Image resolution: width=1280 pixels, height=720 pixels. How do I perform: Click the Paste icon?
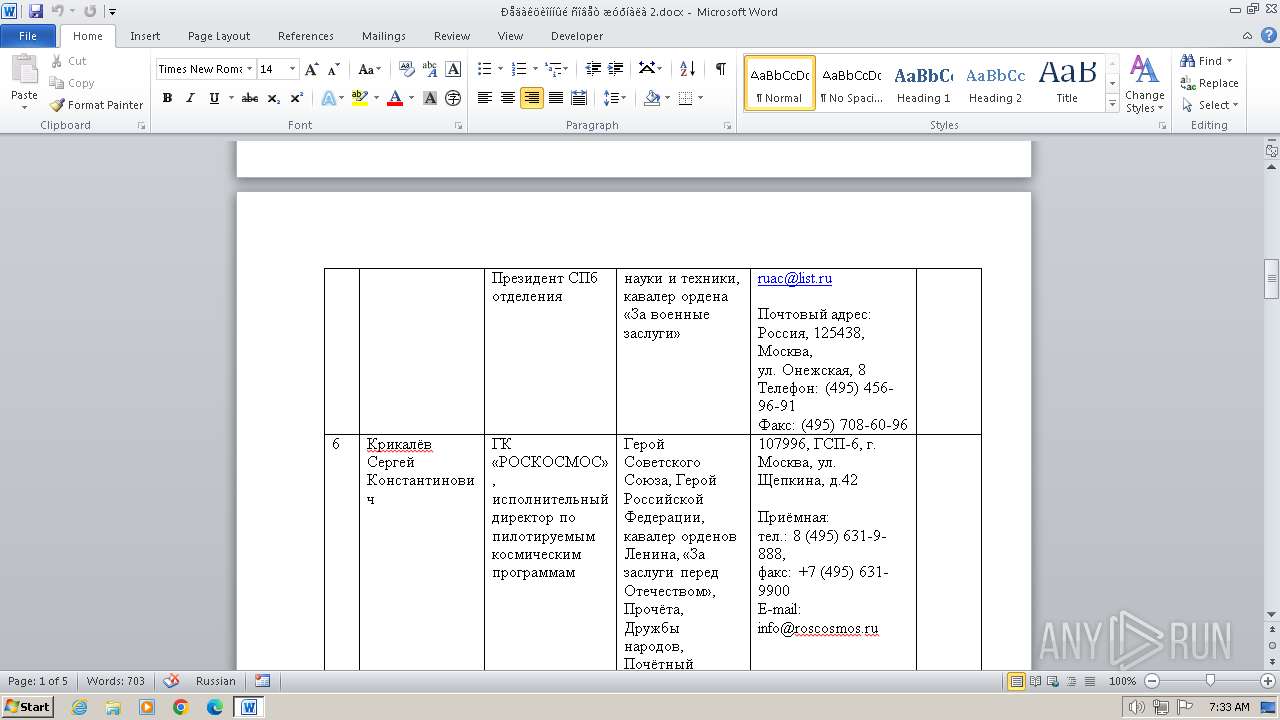[24, 70]
